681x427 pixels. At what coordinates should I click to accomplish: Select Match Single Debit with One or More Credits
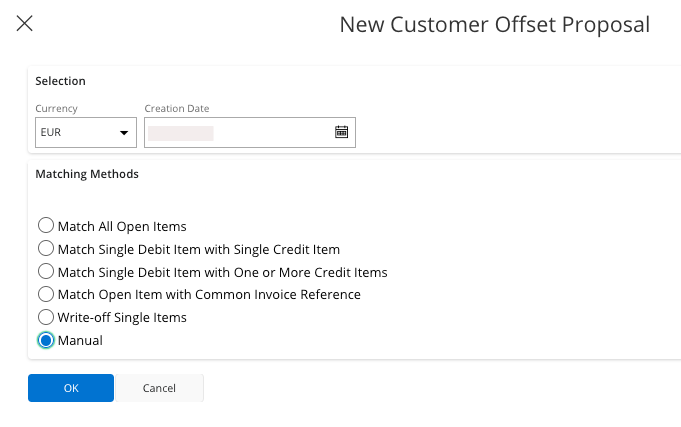click(x=46, y=272)
